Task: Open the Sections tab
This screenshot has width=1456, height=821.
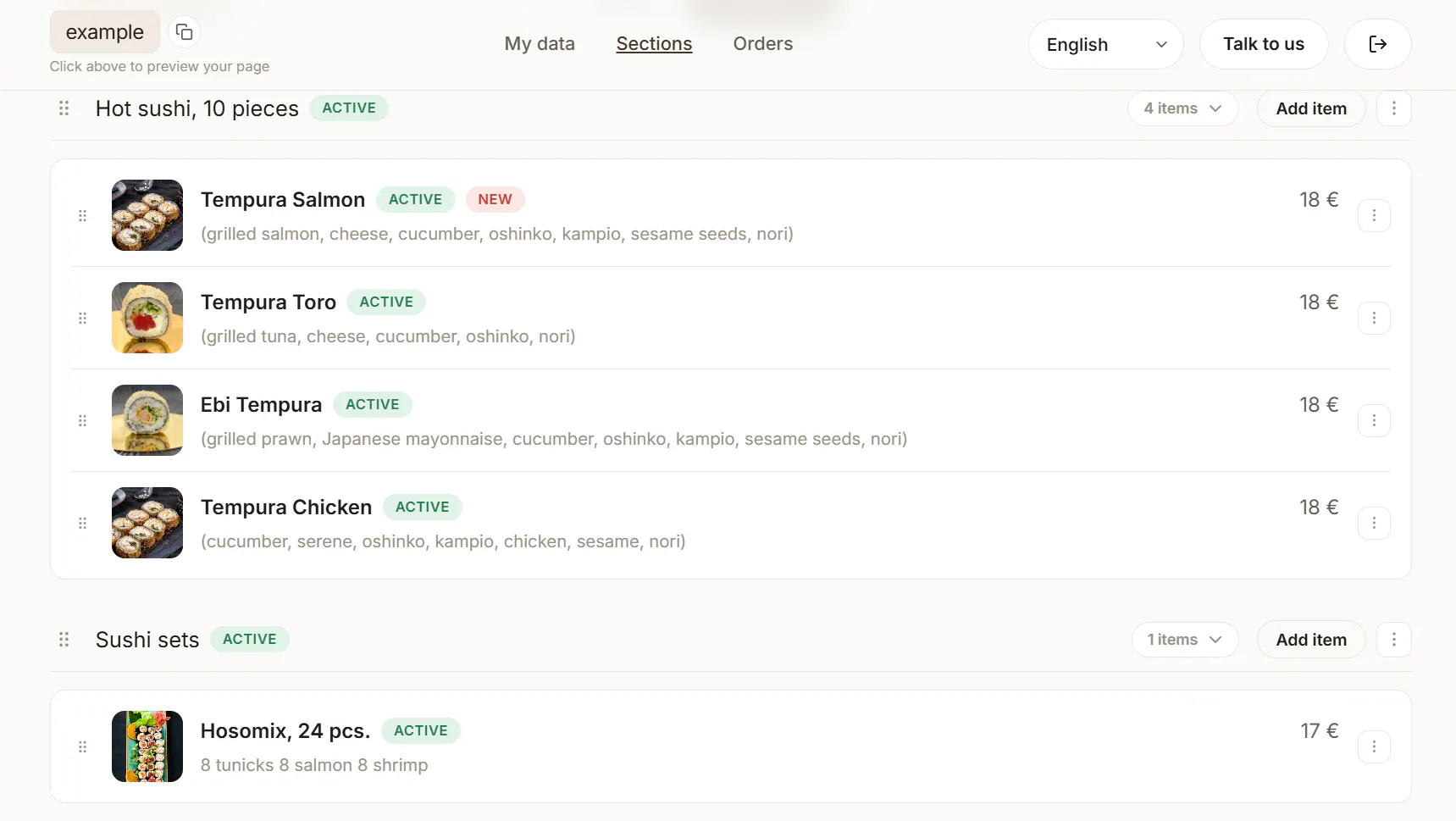Action: (x=654, y=44)
